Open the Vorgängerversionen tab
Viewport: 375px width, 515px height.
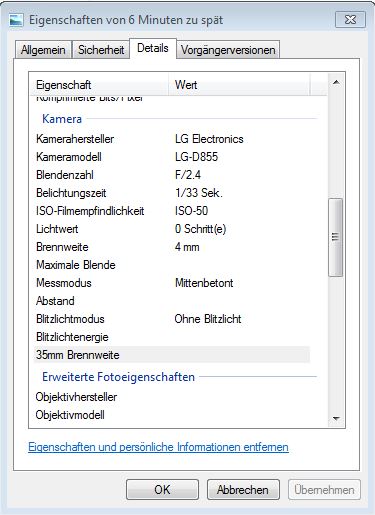pyautogui.click(x=228, y=50)
